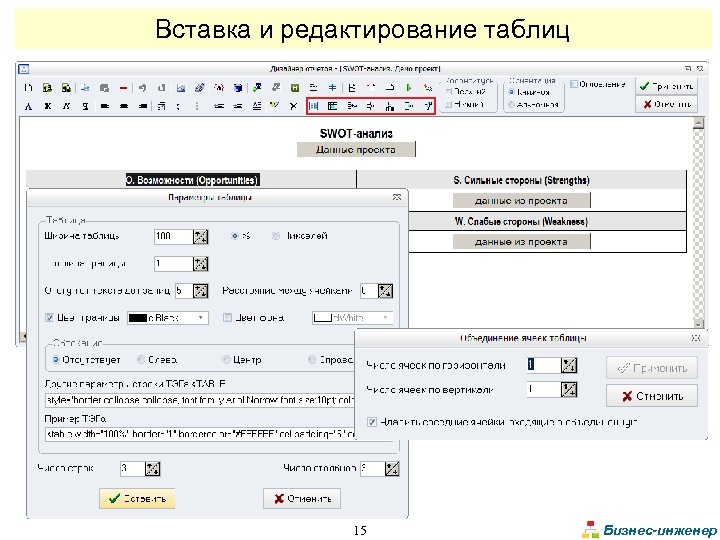Click the last icon of the table tools group

[x=428, y=106]
